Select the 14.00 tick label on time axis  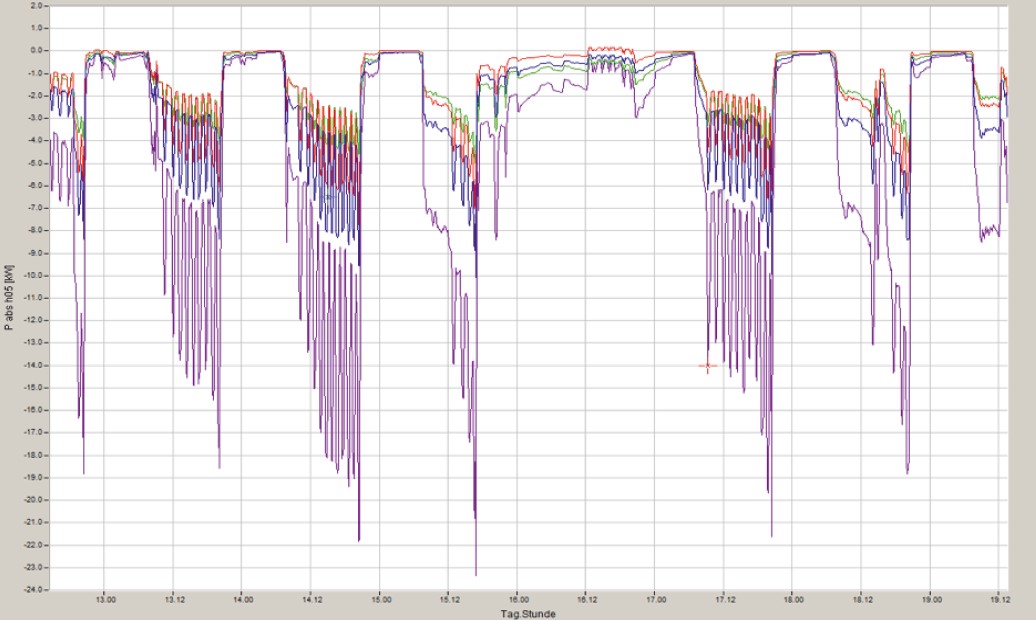click(243, 600)
